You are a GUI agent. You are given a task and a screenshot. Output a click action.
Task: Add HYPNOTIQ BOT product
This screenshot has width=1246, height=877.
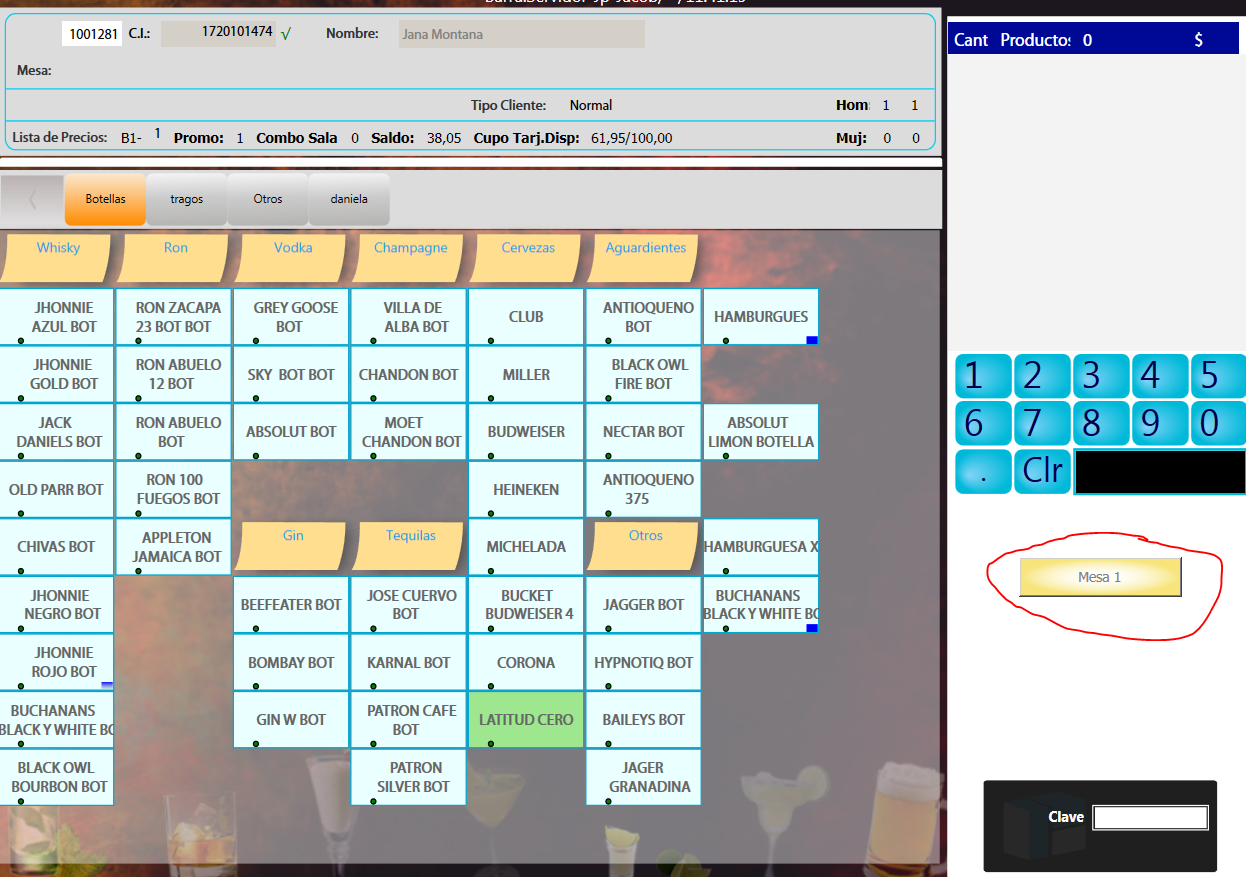pos(644,662)
